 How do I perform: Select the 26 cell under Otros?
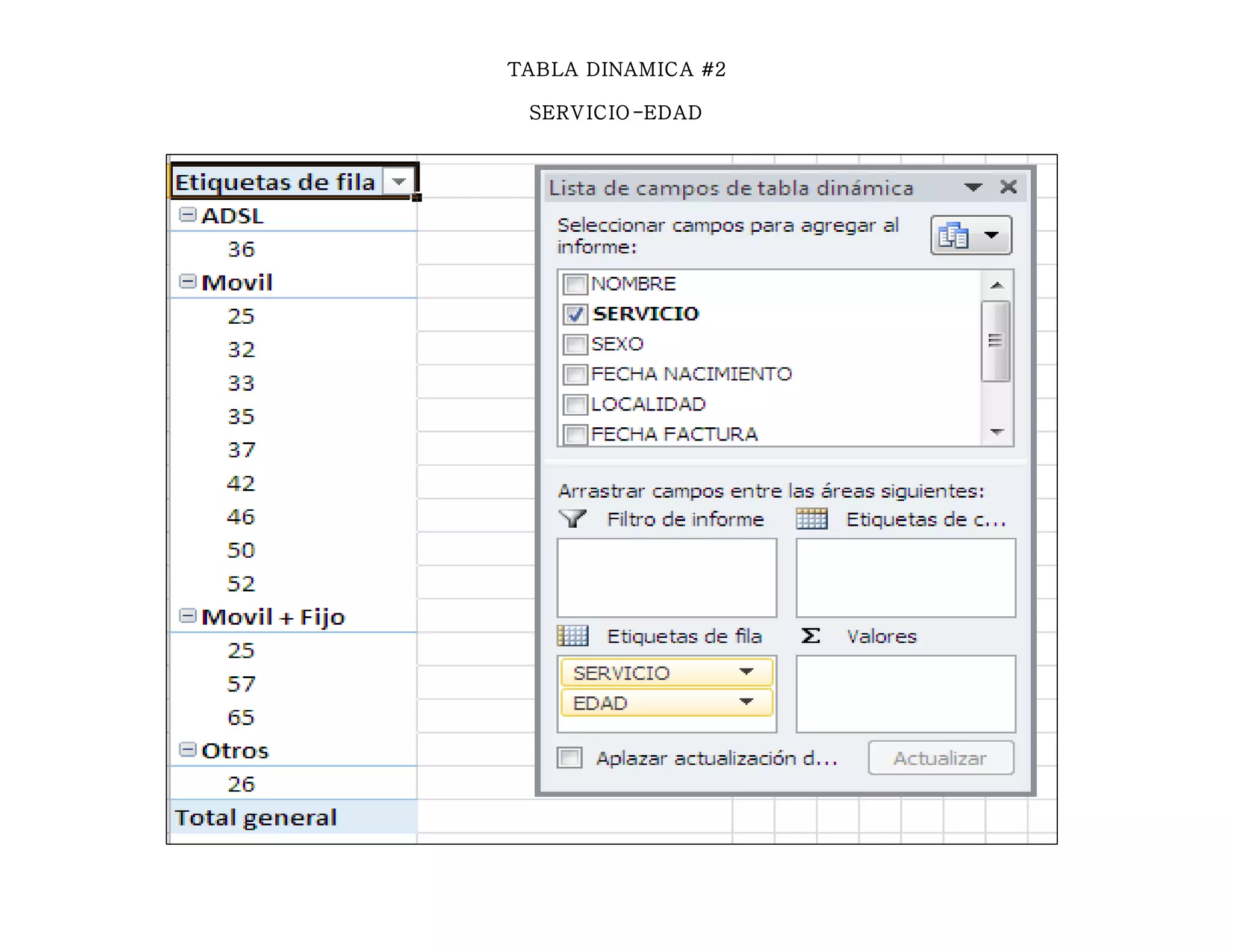point(293,784)
